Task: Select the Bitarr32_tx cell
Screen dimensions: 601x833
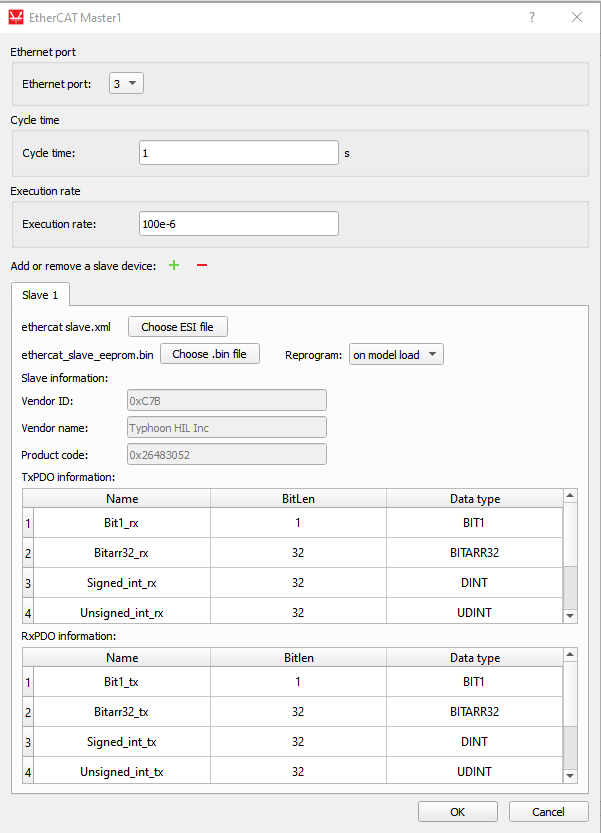Action: coord(122,711)
